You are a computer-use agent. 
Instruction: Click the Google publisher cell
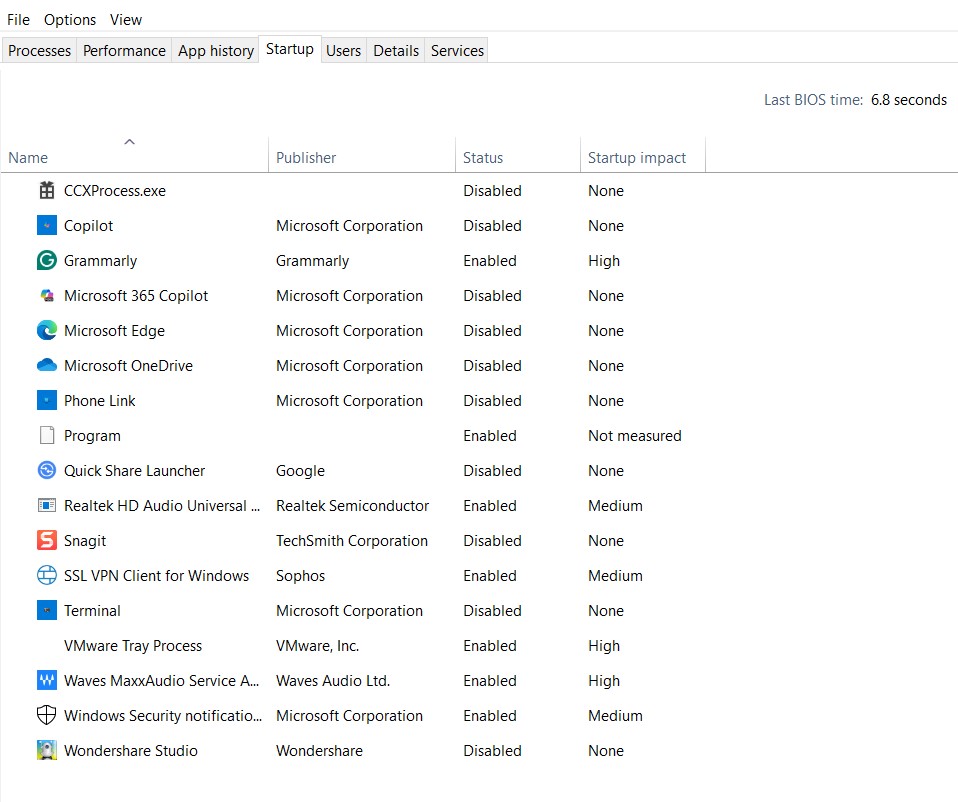coord(300,471)
